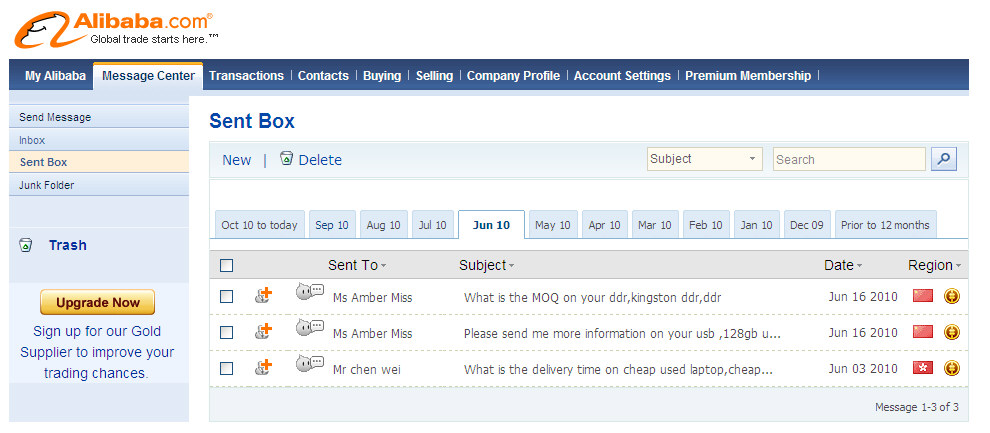Select the Mar 10 tab

click(655, 225)
